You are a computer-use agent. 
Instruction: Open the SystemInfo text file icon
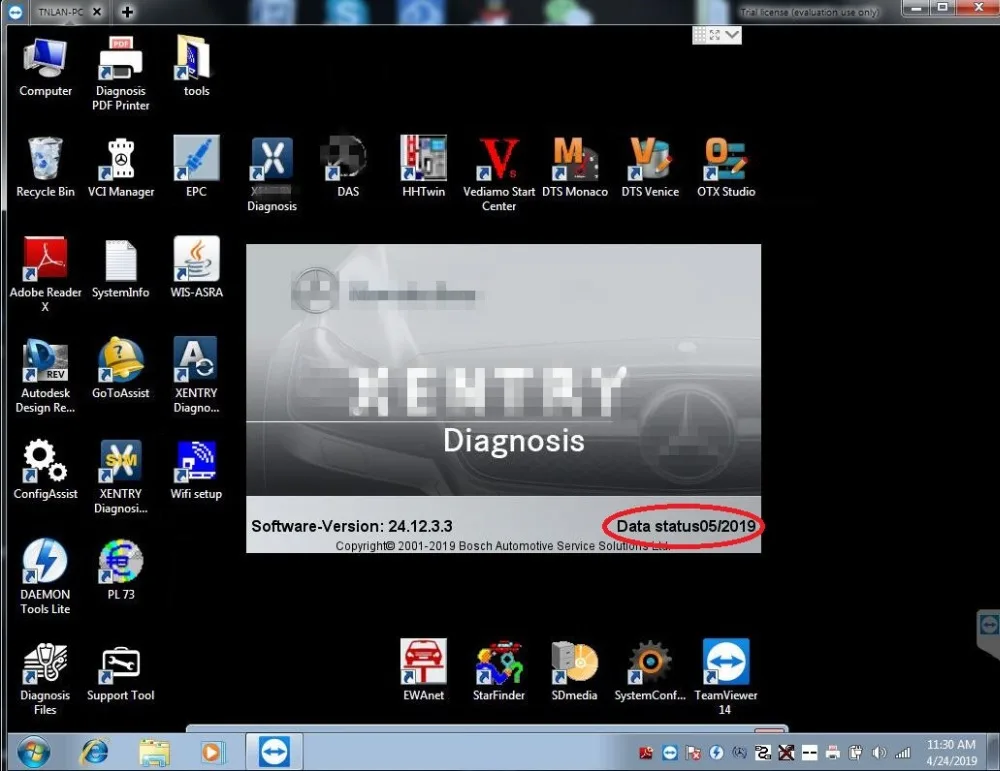click(x=121, y=268)
